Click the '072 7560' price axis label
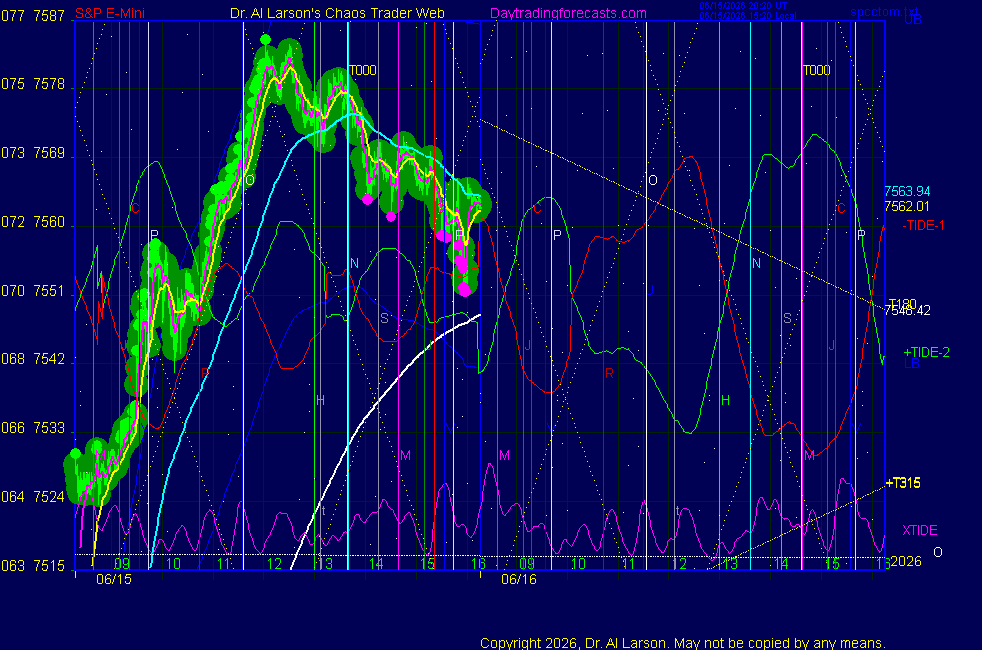 [x=33, y=222]
